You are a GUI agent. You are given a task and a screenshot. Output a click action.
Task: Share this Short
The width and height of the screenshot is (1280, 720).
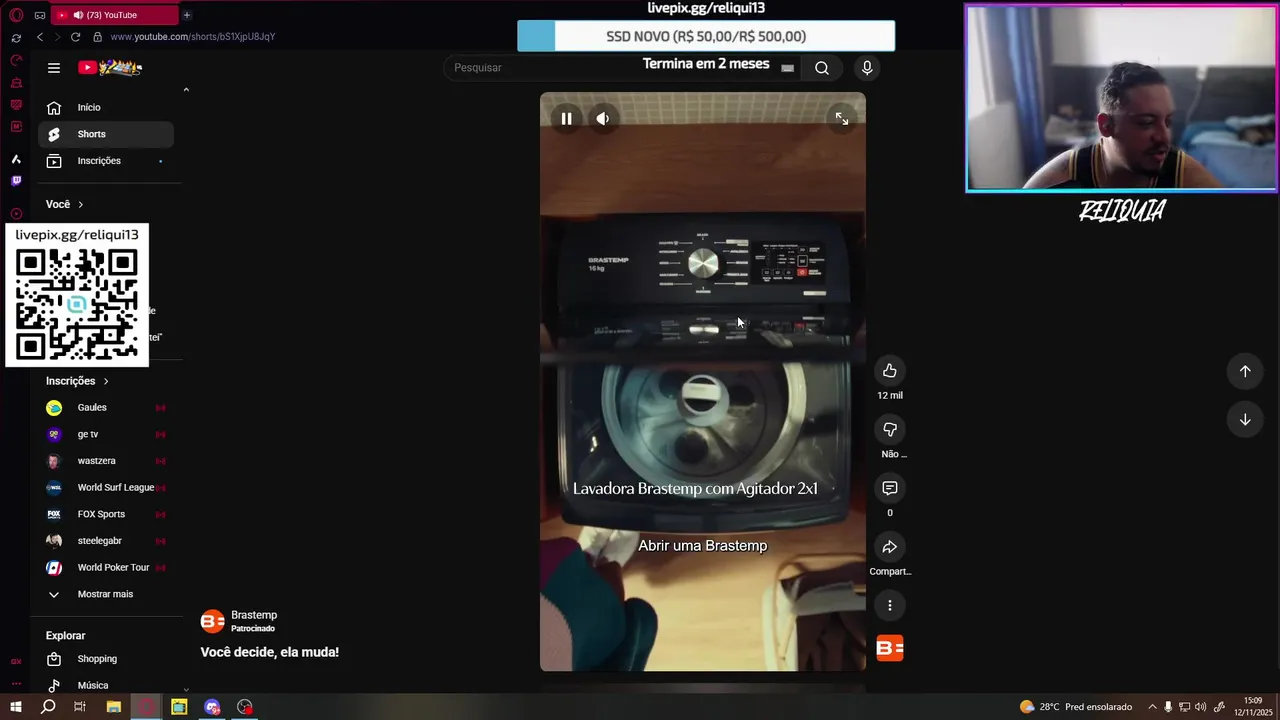click(x=889, y=547)
